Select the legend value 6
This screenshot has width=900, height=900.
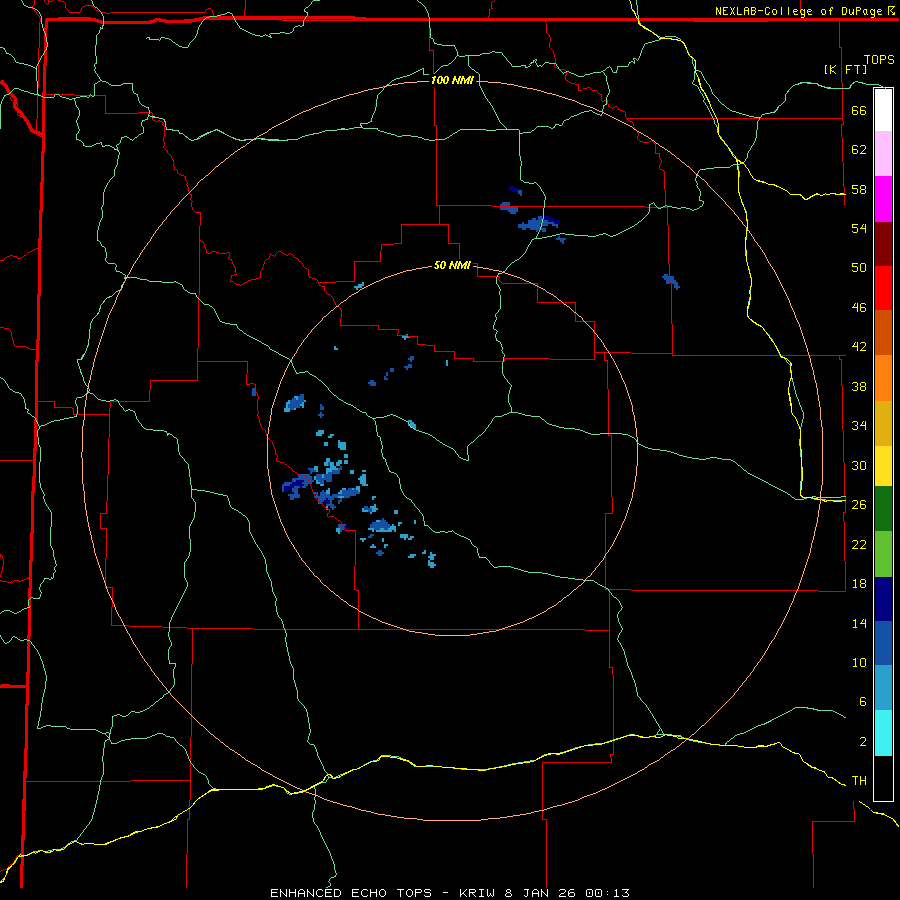coord(862,701)
